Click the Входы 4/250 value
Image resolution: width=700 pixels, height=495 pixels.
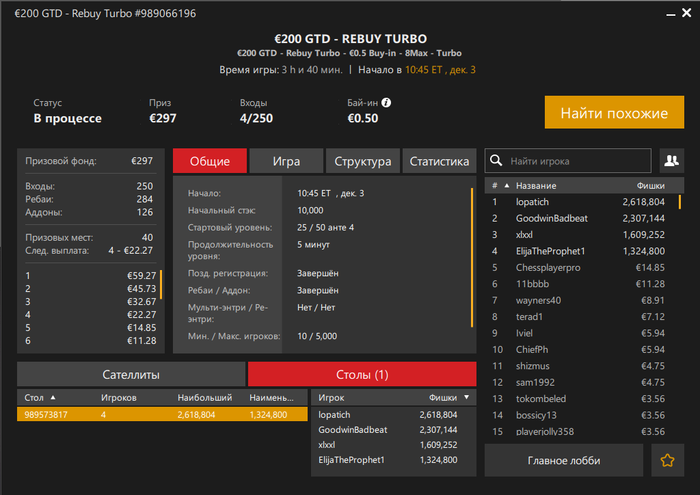256,118
